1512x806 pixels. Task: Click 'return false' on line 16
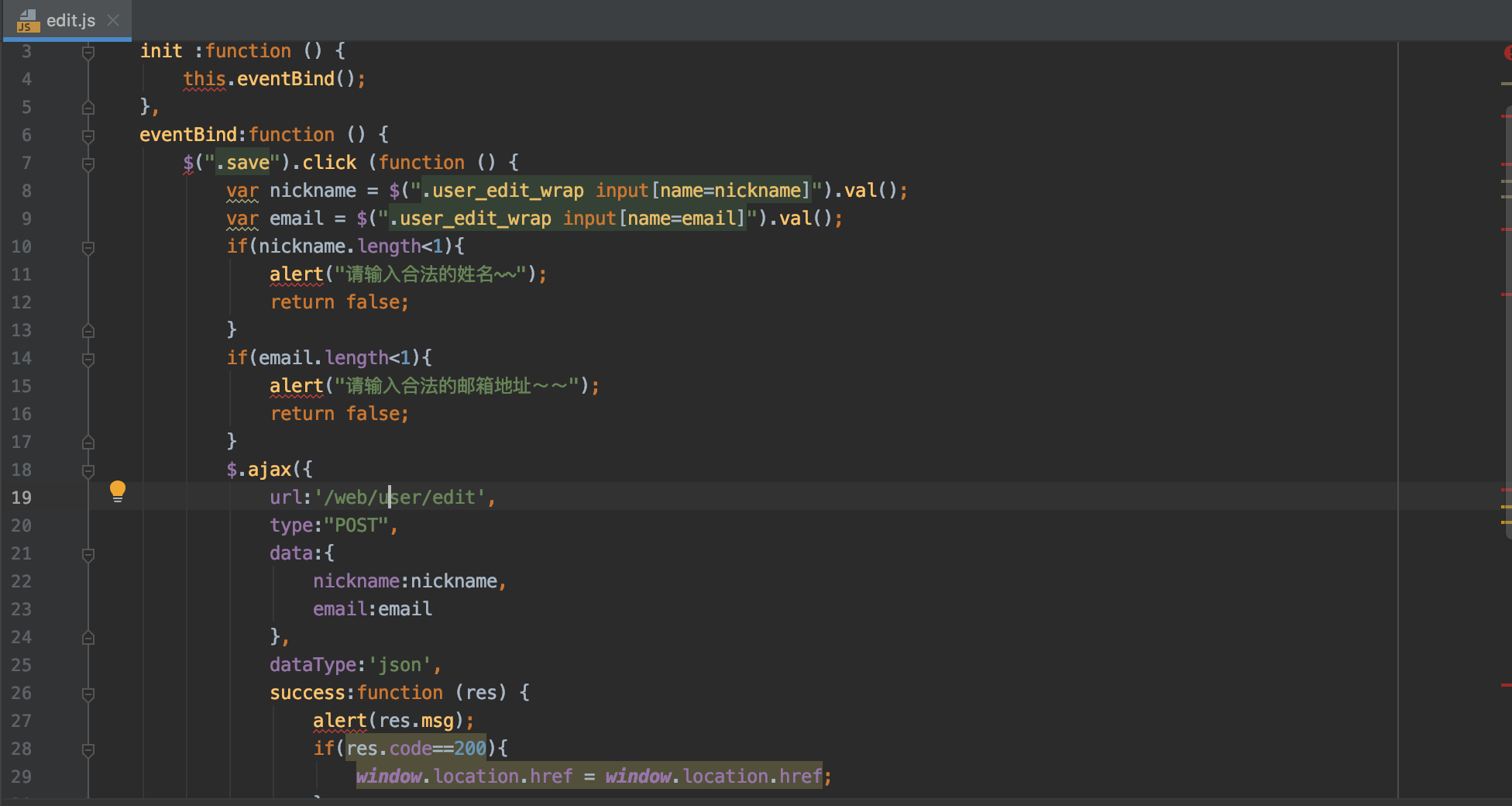pyautogui.click(x=335, y=413)
